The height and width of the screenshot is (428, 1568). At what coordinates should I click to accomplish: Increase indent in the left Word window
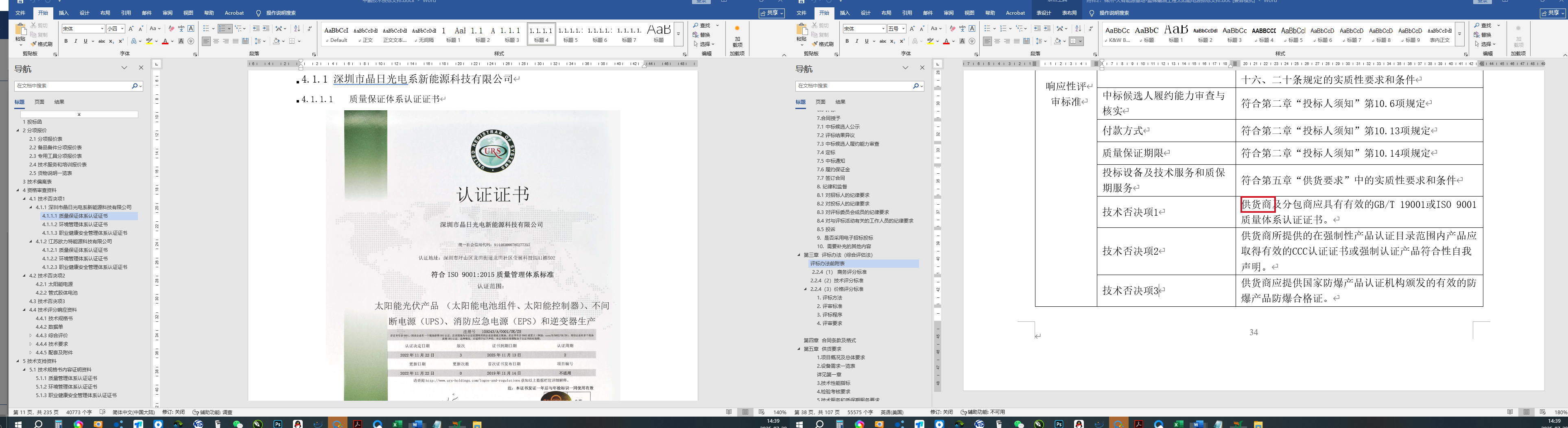coord(266,28)
